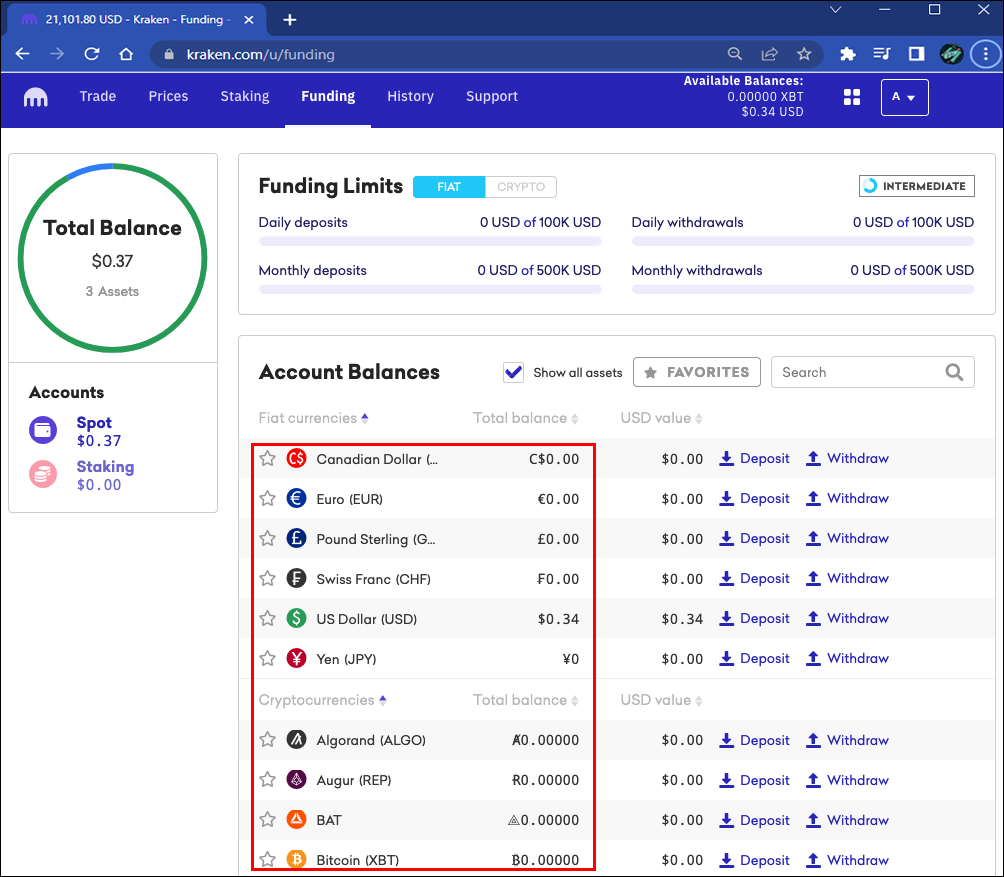Sort by Fiat currencies column arrow
Screen dimensions: 1004x877
click(365, 418)
